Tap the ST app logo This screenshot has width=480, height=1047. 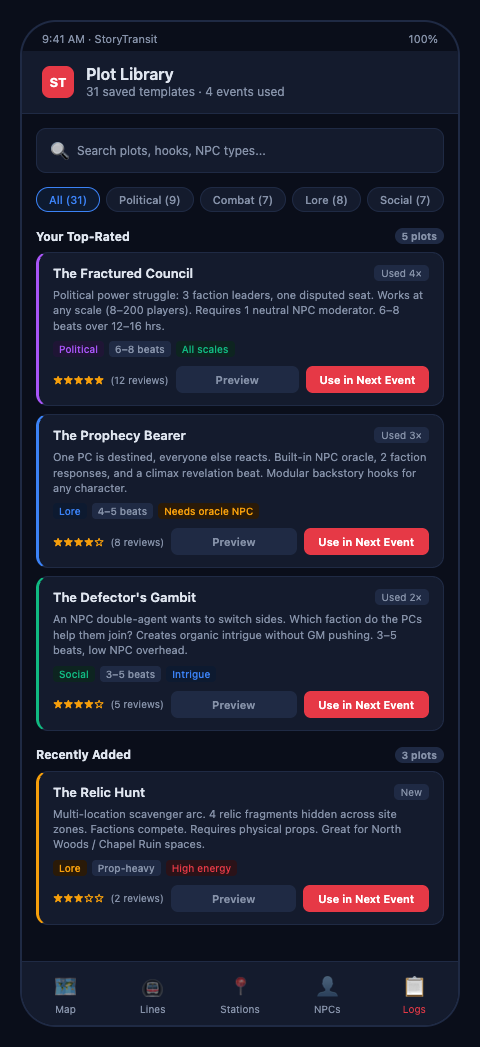[x=58, y=82]
